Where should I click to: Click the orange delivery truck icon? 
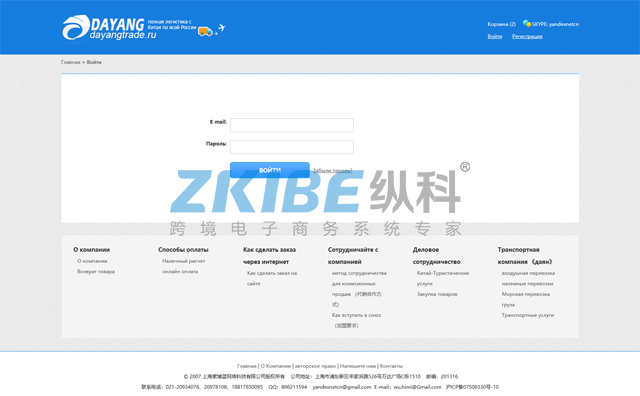pos(205,31)
